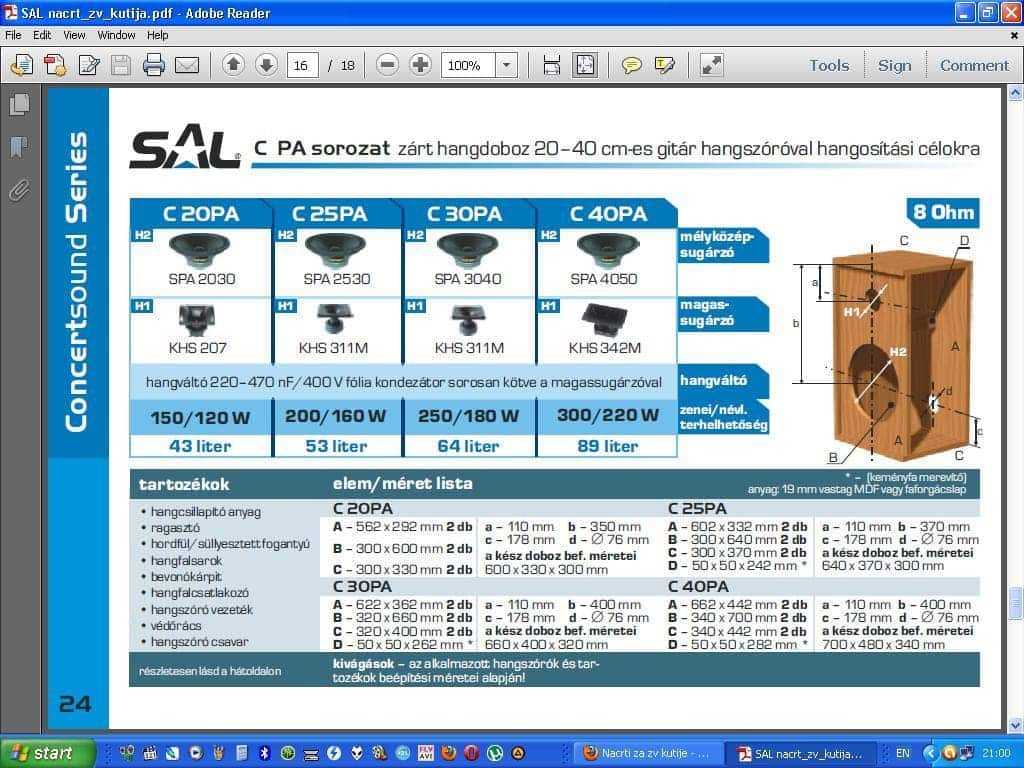Click the '43 liter' volume value
1024x768 pixels.
(200, 446)
